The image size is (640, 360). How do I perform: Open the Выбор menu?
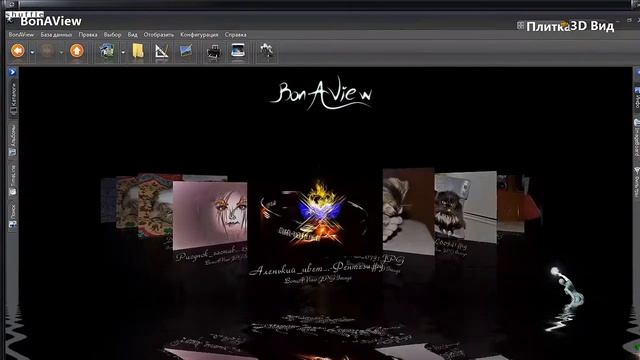112,35
